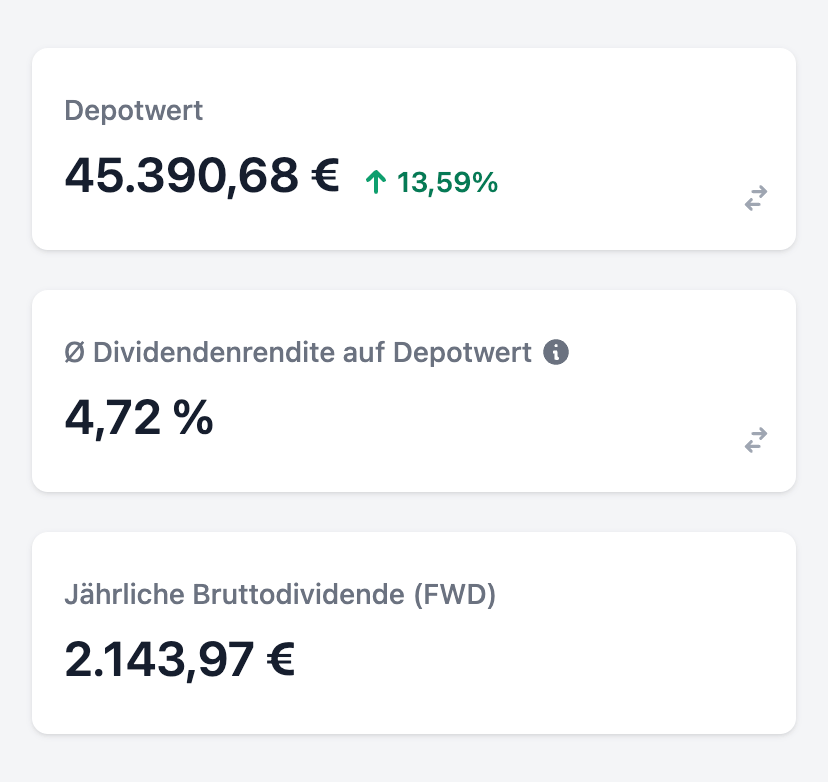Click the 4,72 % yield value
Screen dimensions: 828x782
[x=139, y=417]
